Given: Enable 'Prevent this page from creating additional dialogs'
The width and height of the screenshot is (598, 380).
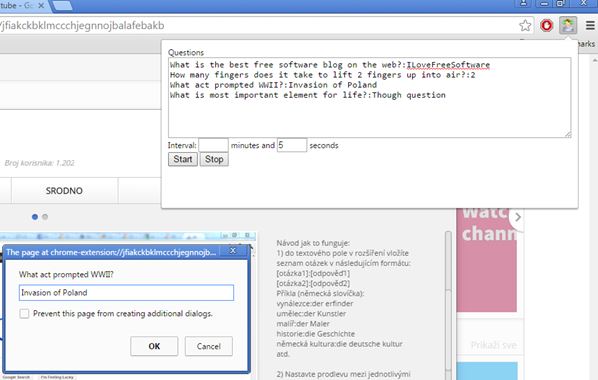Looking at the screenshot, I should 24,314.
